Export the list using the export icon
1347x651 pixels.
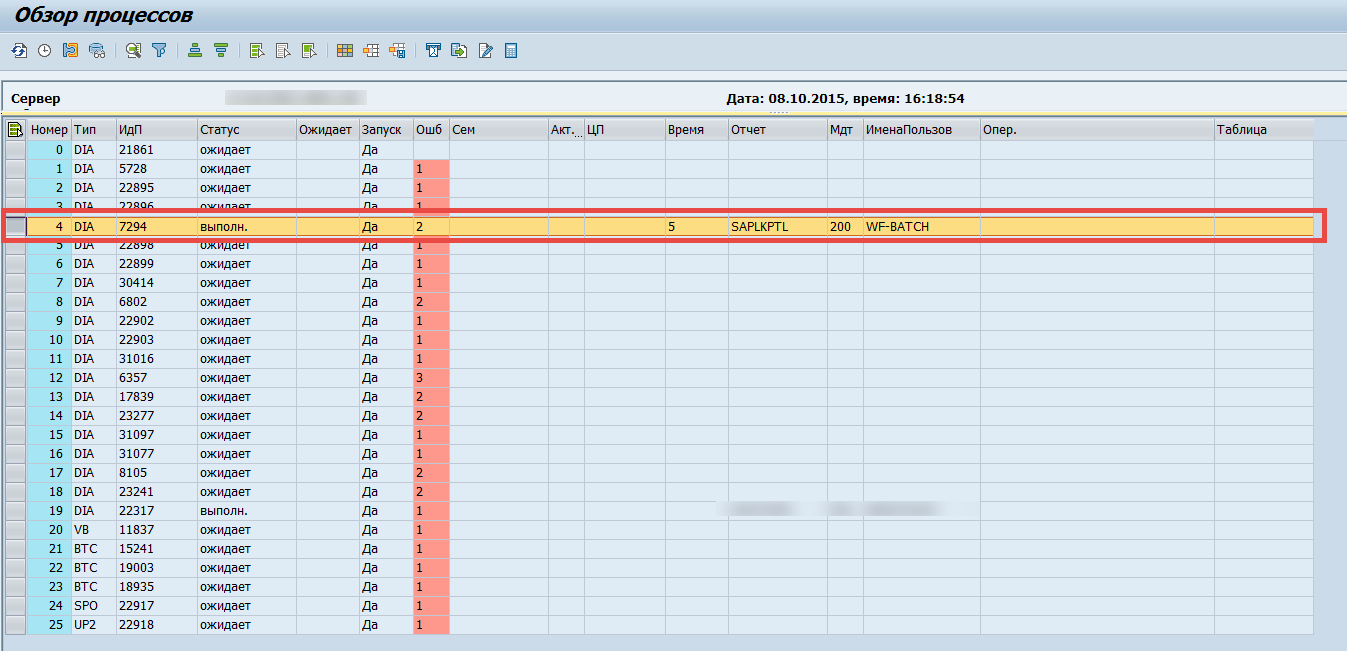(x=459, y=50)
